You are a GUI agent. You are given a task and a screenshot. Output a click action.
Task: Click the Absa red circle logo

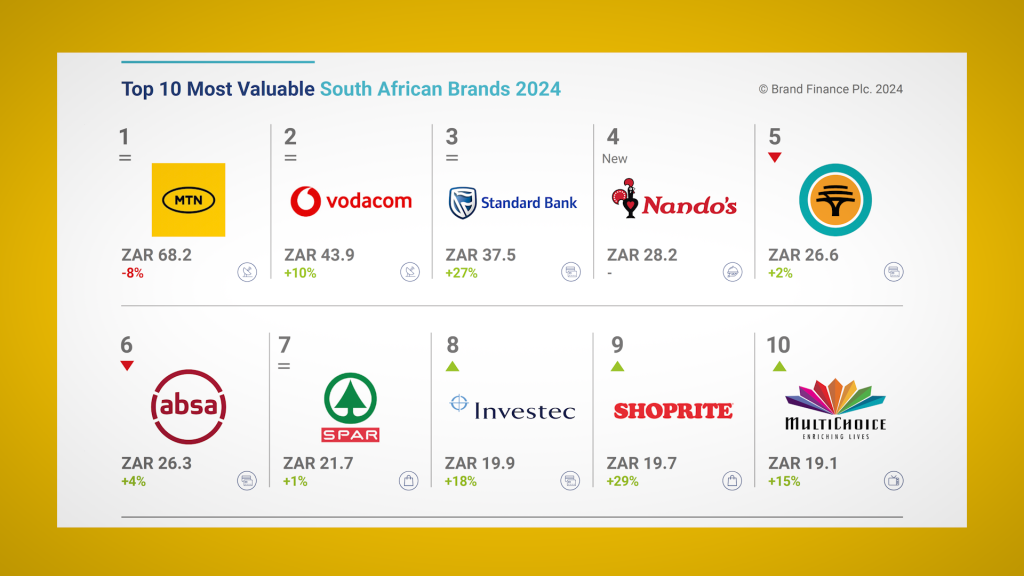pyautogui.click(x=189, y=407)
